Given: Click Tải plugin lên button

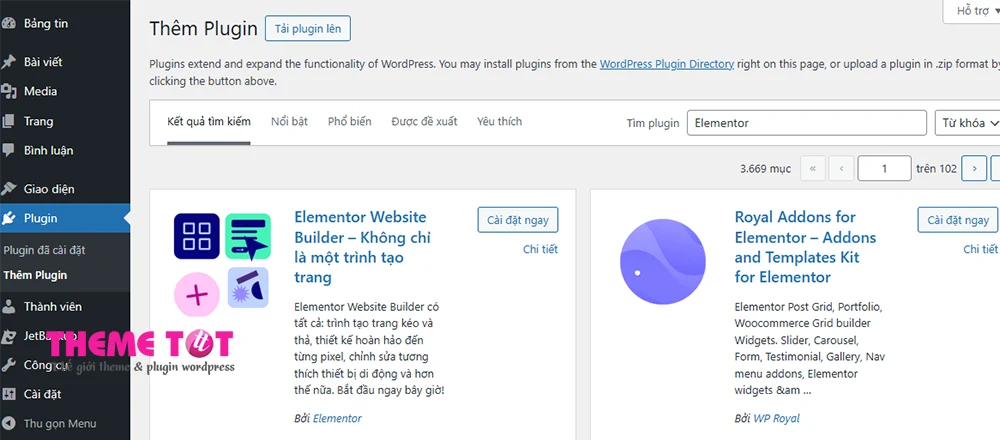Looking at the screenshot, I should point(307,29).
